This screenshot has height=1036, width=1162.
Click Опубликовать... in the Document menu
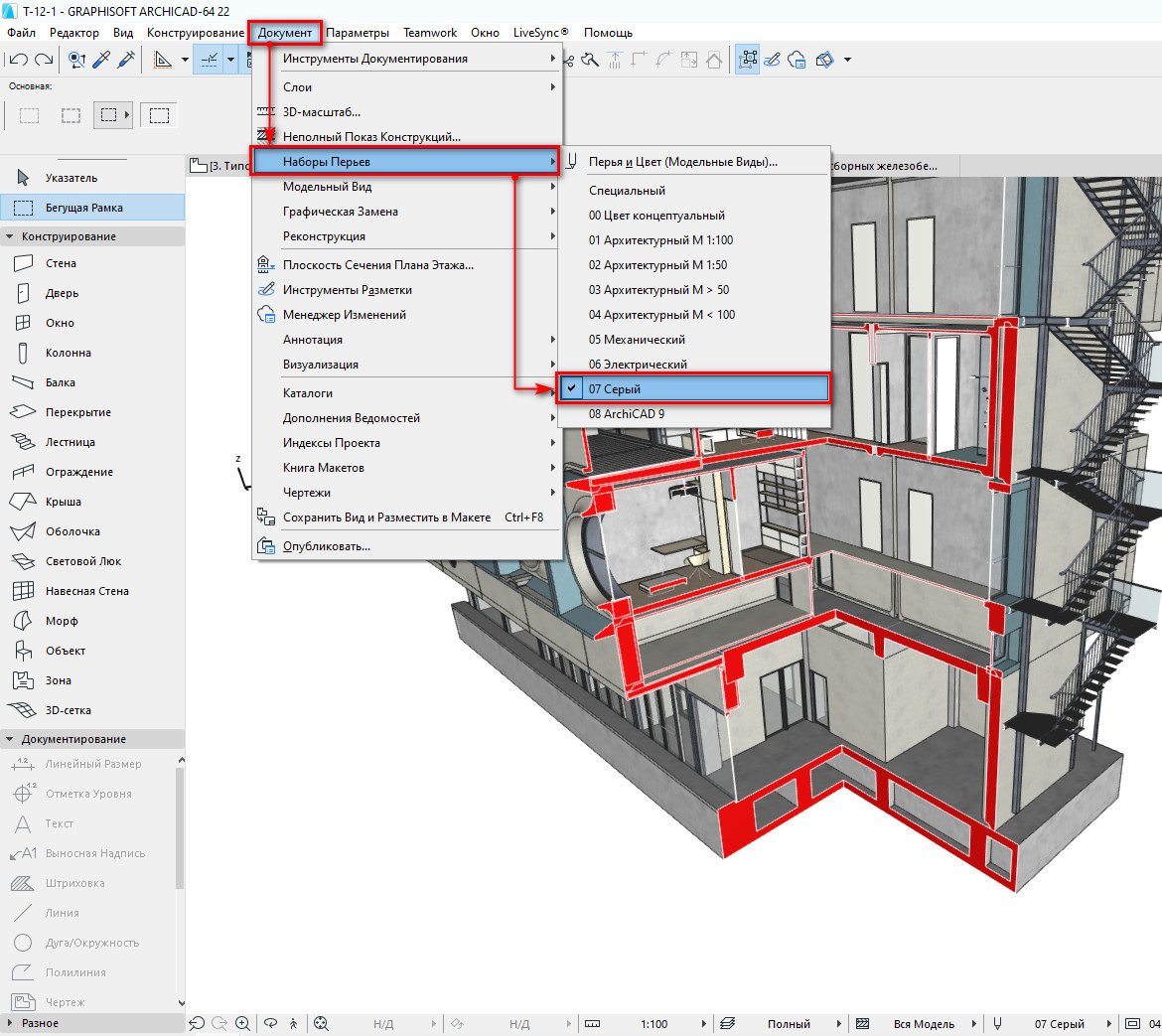click(x=326, y=546)
